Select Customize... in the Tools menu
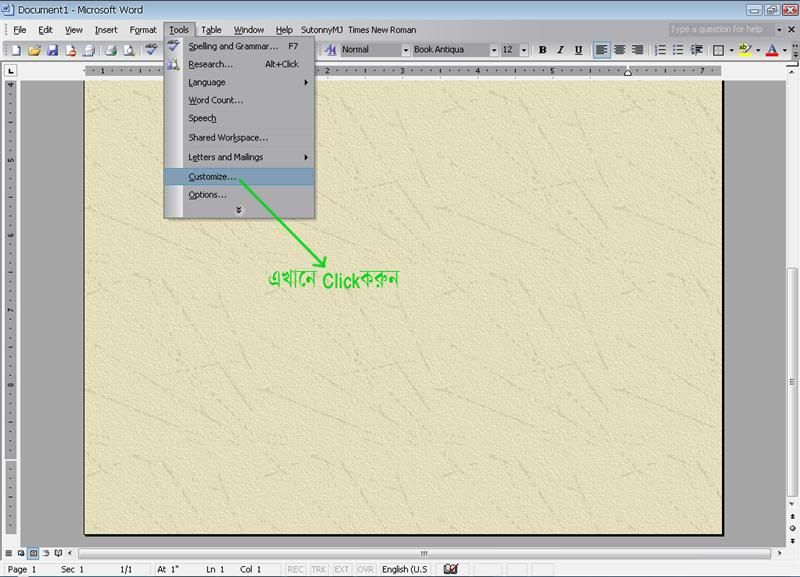The height and width of the screenshot is (577, 800). (x=212, y=176)
